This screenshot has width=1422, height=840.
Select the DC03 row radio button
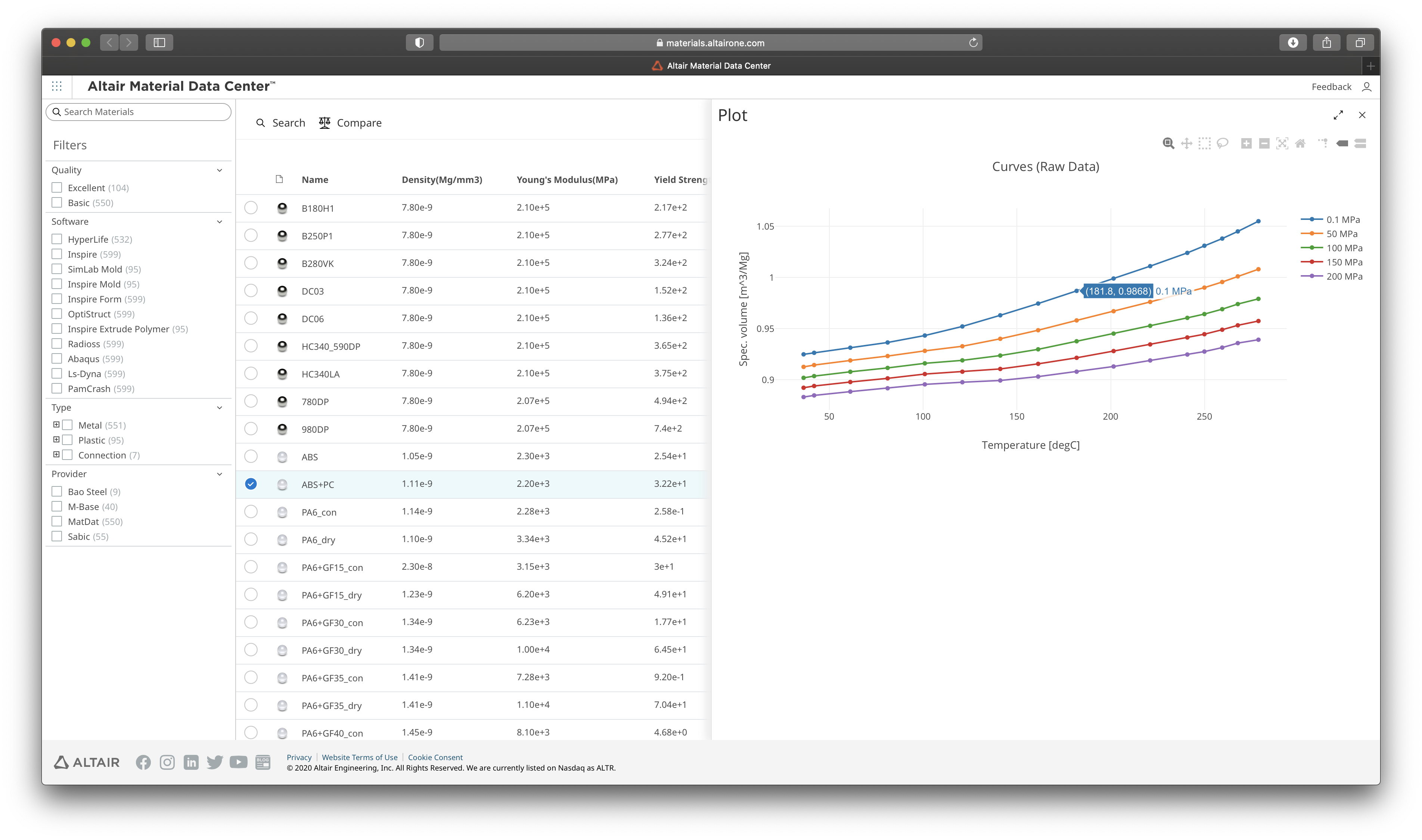tap(251, 290)
